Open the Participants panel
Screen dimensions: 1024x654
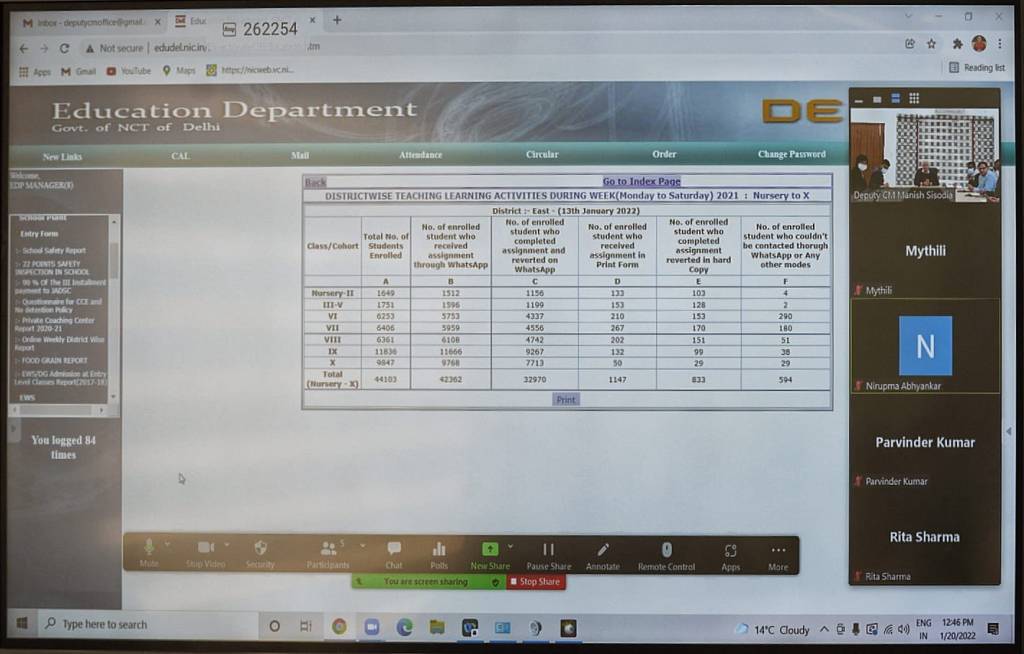point(328,551)
